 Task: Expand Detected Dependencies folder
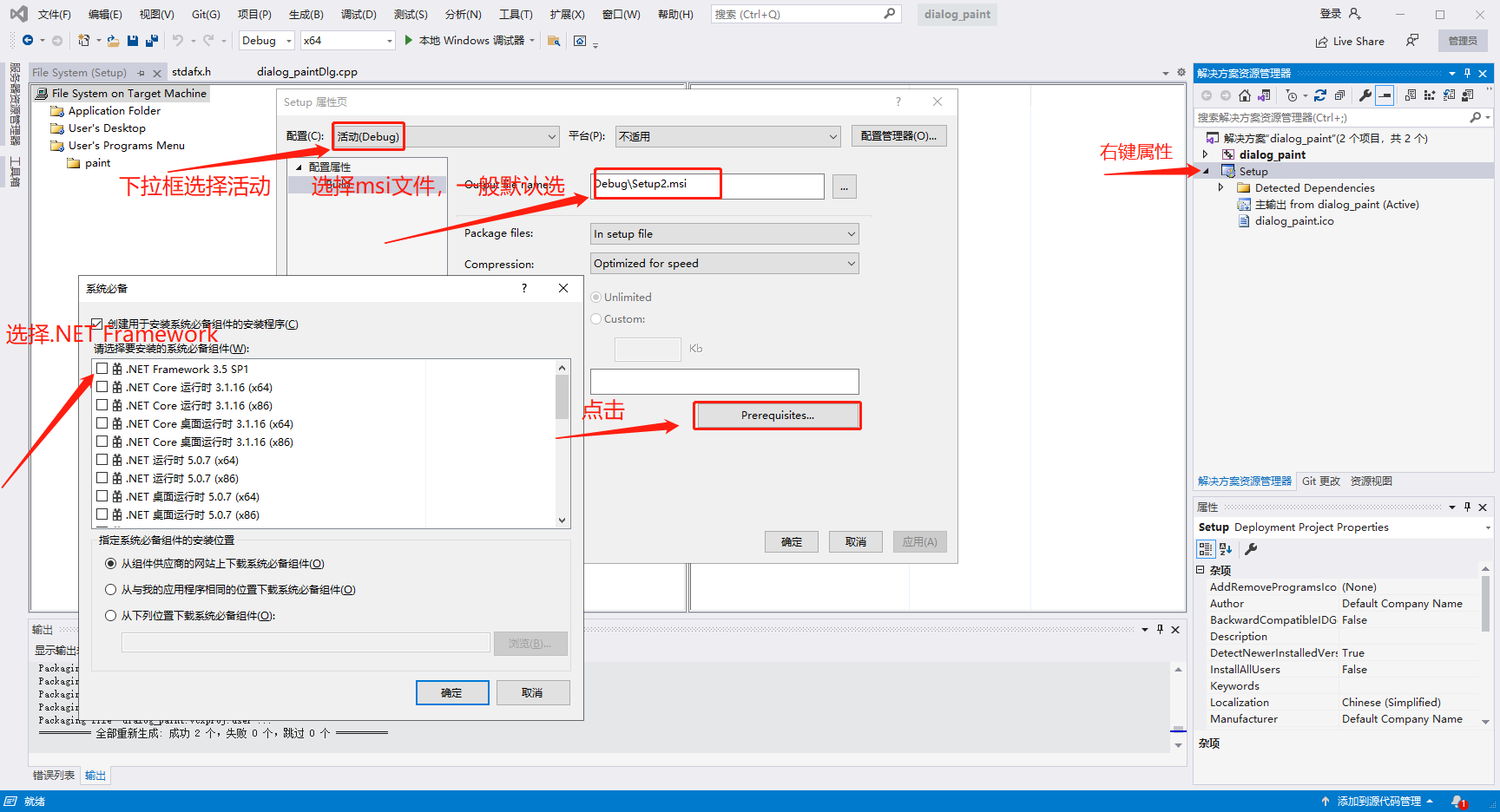click(x=1220, y=187)
